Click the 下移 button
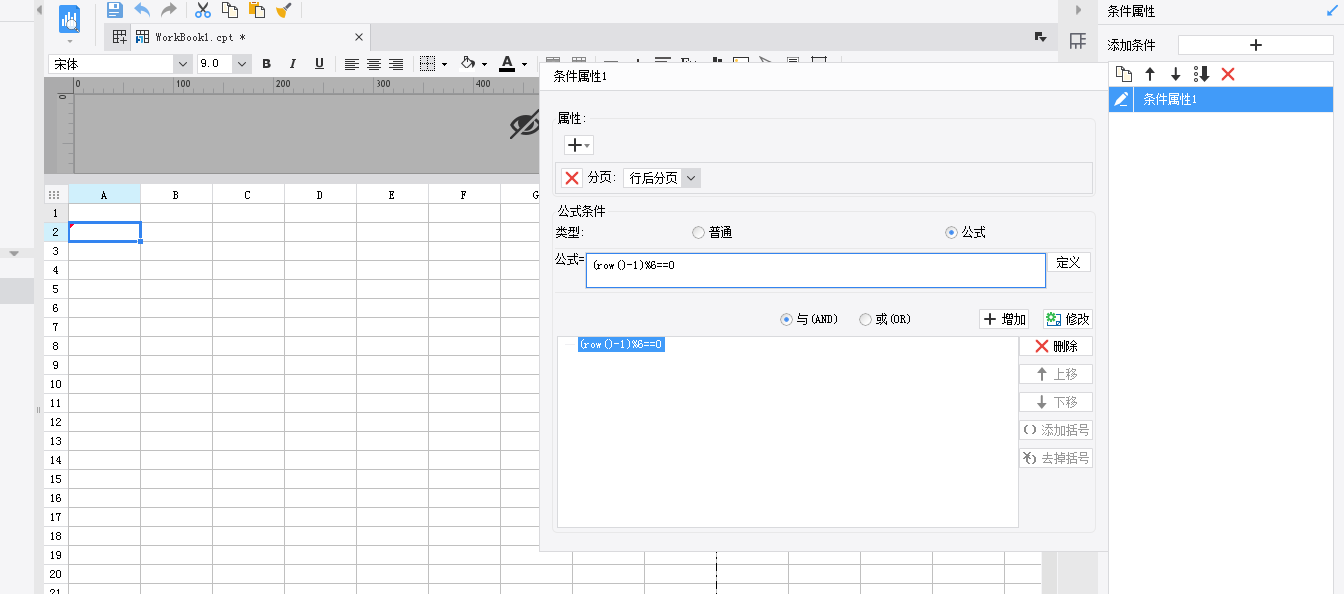Viewport: 1344px width, 594px height. click(1056, 402)
